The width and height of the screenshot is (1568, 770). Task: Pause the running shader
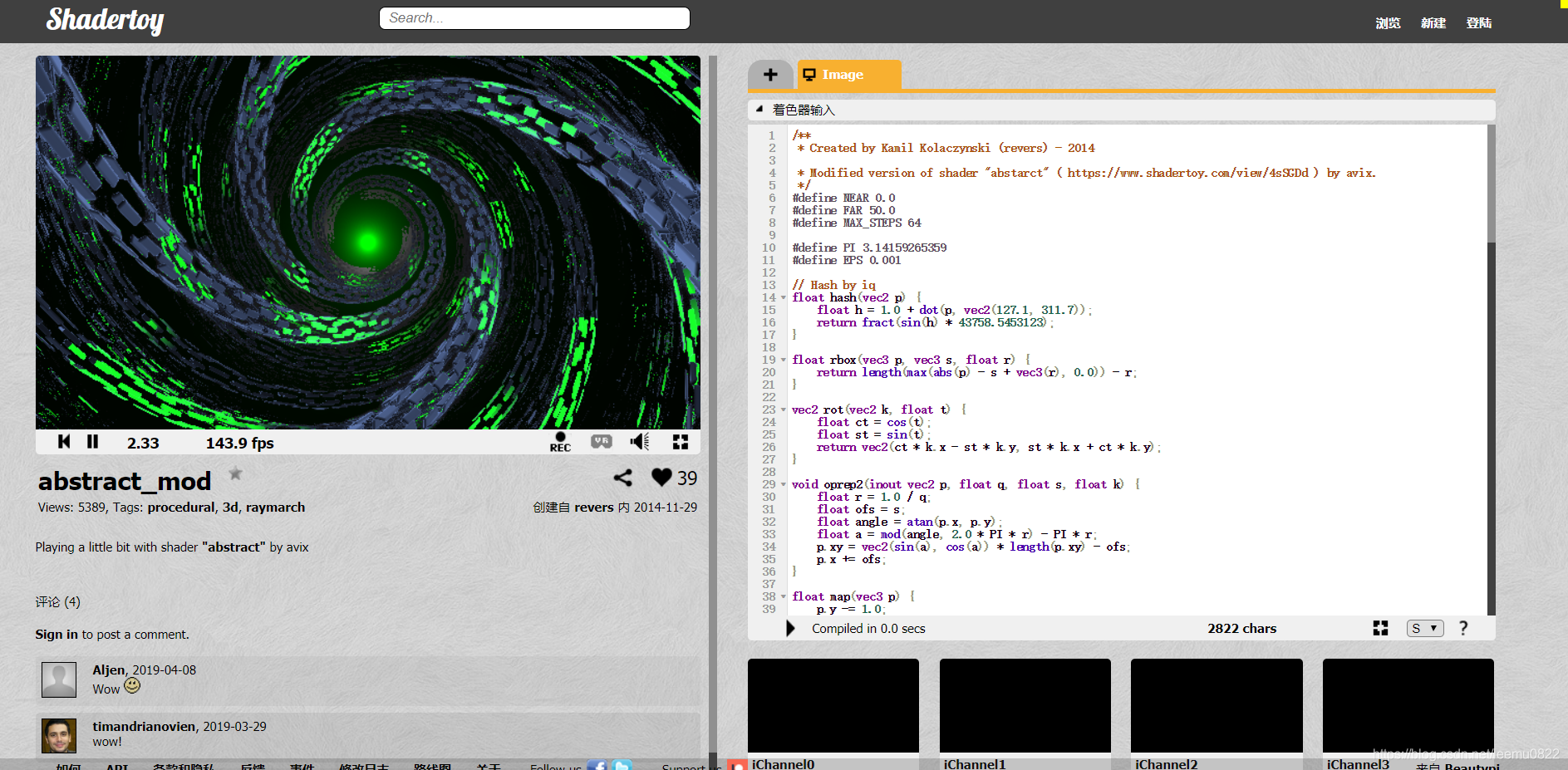[92, 442]
